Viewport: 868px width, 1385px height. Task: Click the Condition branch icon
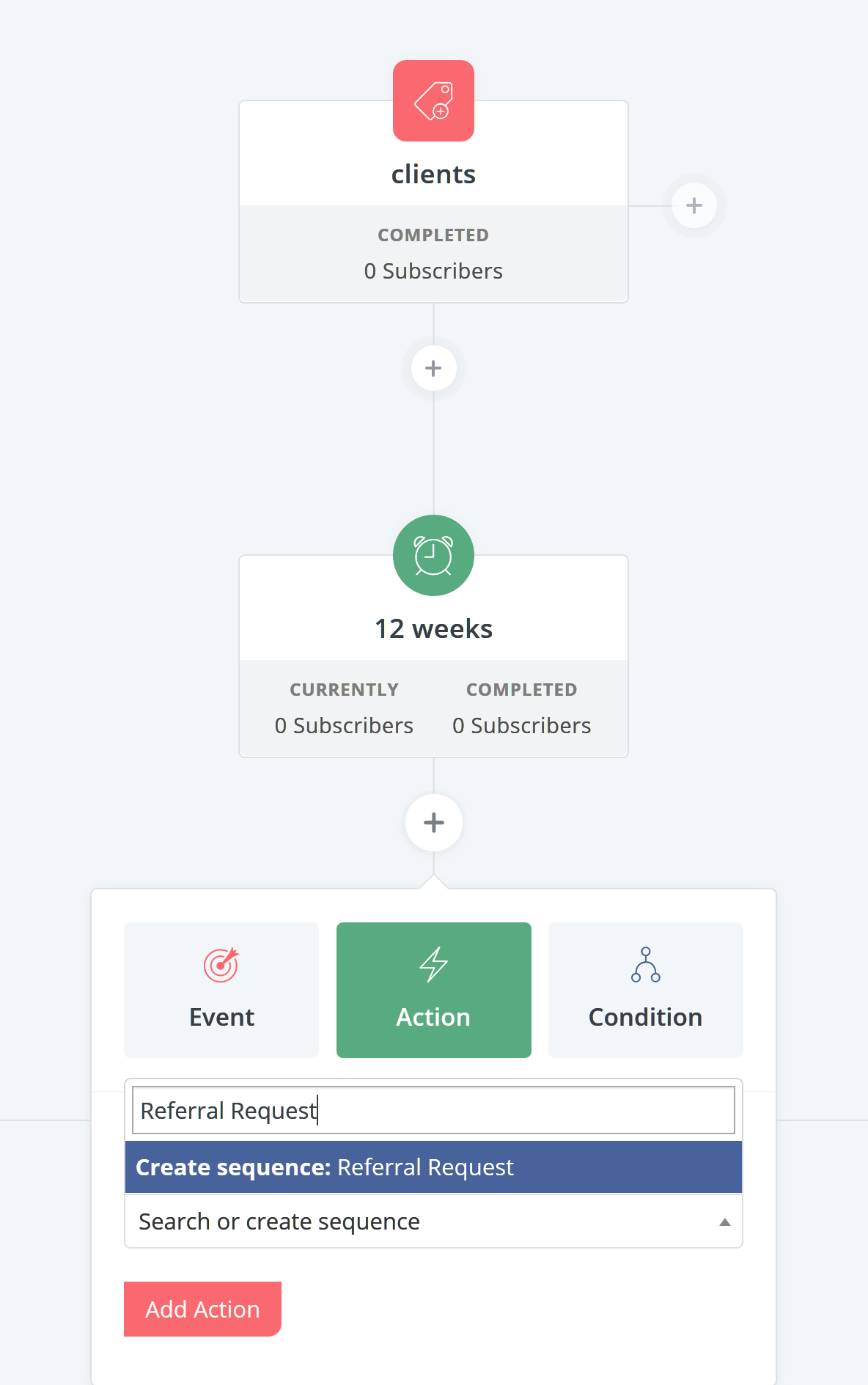point(646,964)
